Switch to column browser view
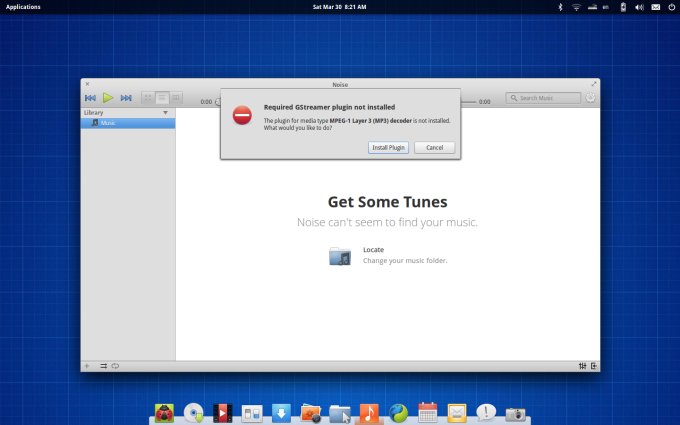This screenshot has height=425, width=680. [176, 98]
